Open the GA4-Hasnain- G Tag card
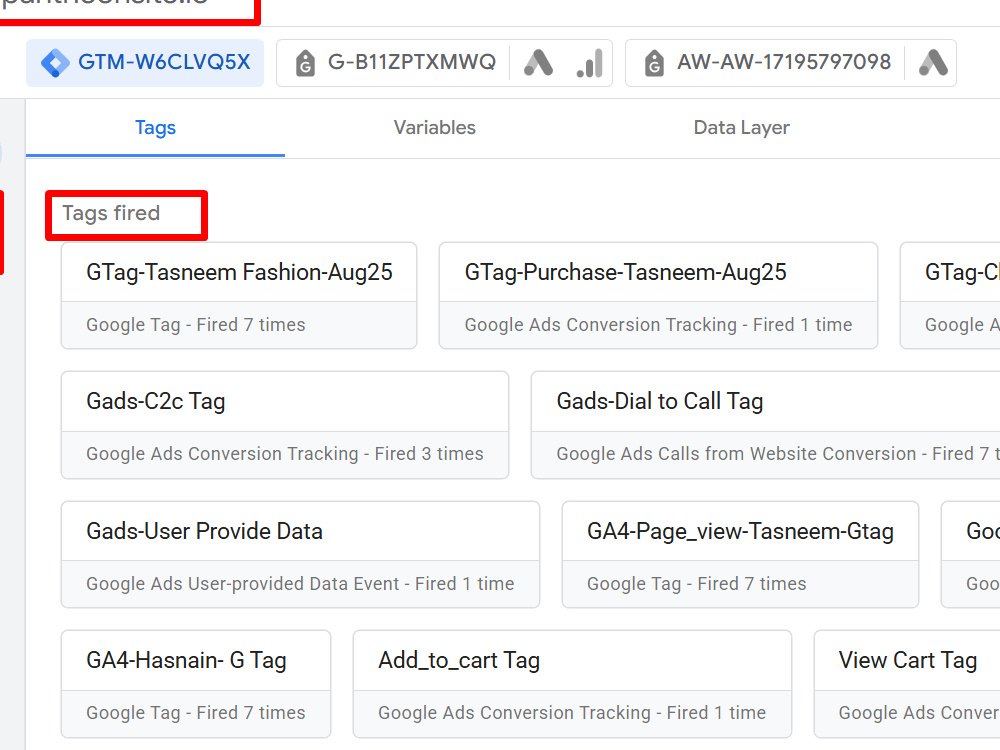 pos(196,684)
